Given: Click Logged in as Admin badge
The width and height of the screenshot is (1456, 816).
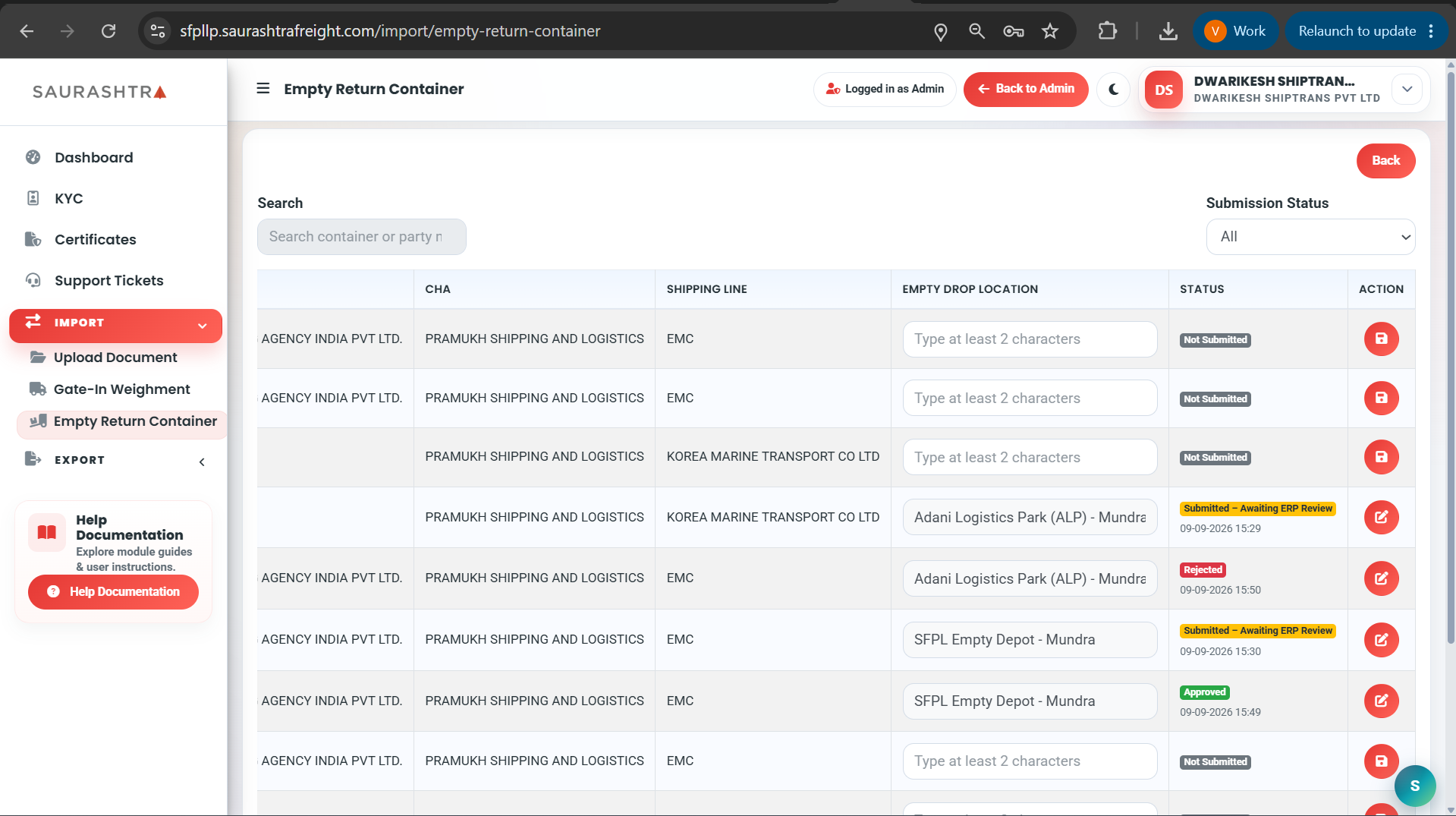Looking at the screenshot, I should point(884,90).
